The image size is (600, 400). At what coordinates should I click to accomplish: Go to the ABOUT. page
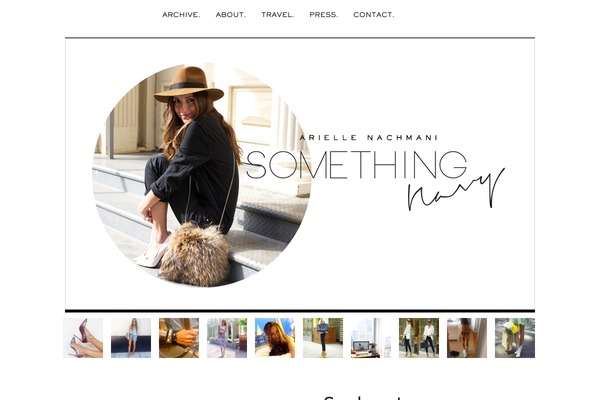(231, 15)
